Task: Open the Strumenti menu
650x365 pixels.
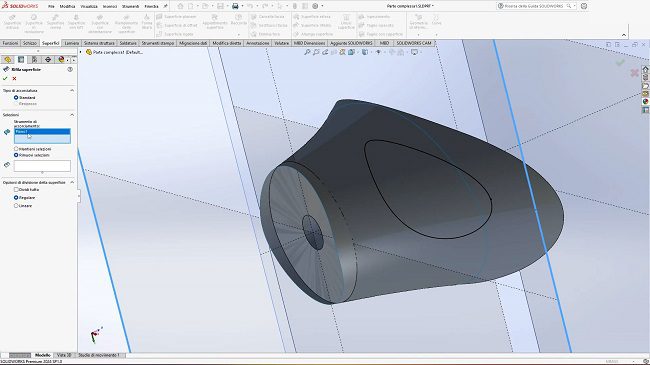Action: click(131, 6)
